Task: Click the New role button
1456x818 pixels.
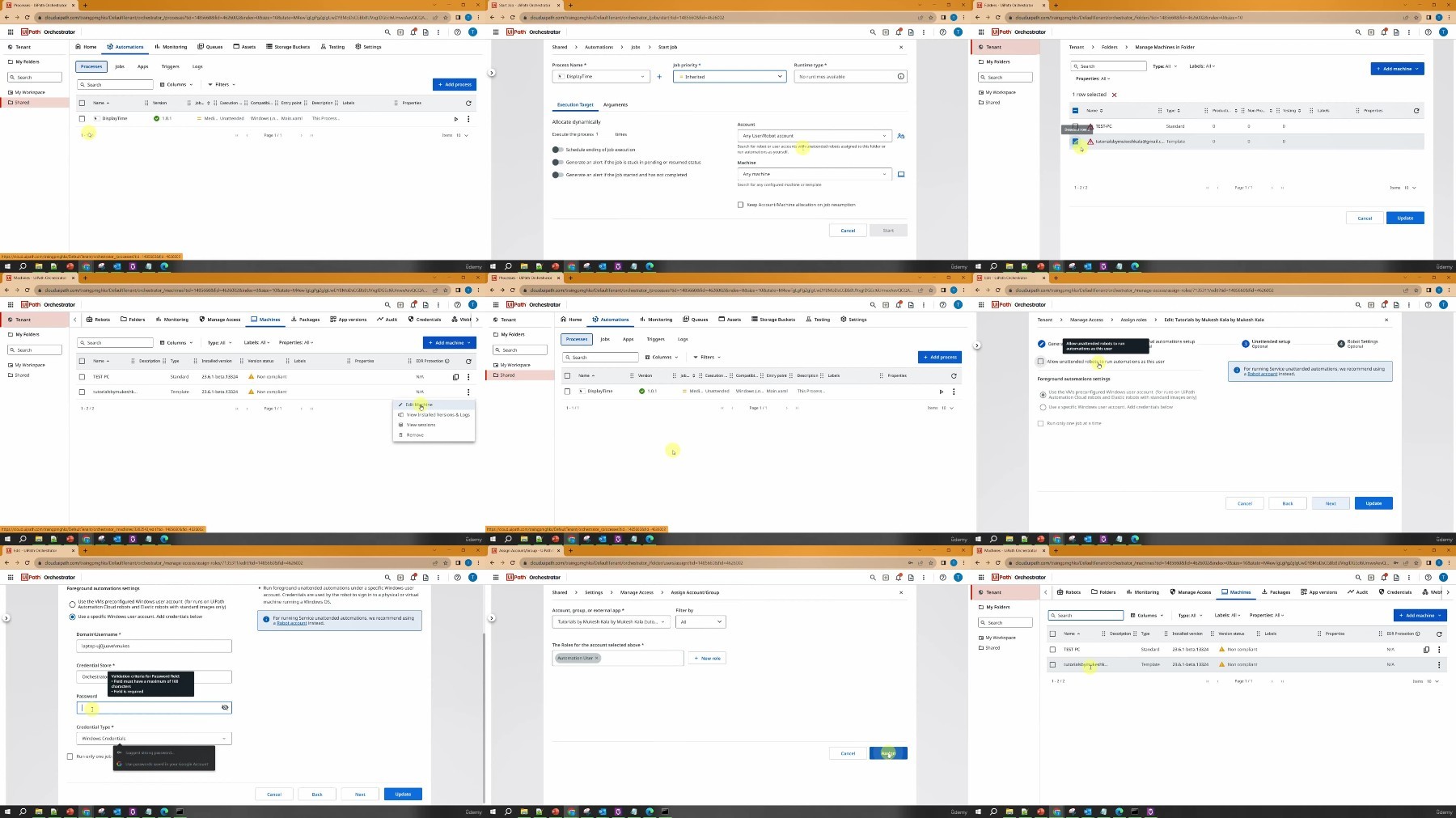Action: pos(707,658)
